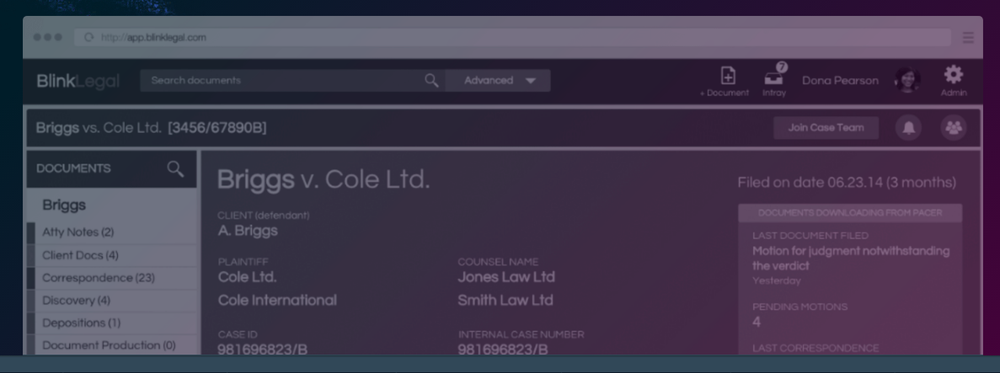Screen dimensions: 1000x373
Task: Open the case team members icon
Action: pyautogui.click(x=953, y=128)
